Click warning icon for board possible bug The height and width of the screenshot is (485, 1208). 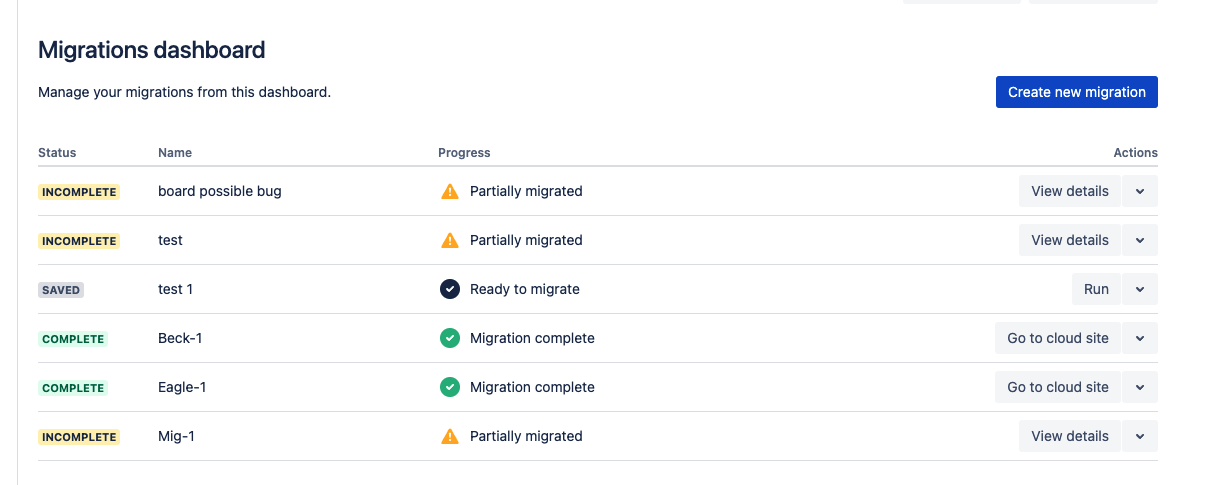[x=450, y=191]
